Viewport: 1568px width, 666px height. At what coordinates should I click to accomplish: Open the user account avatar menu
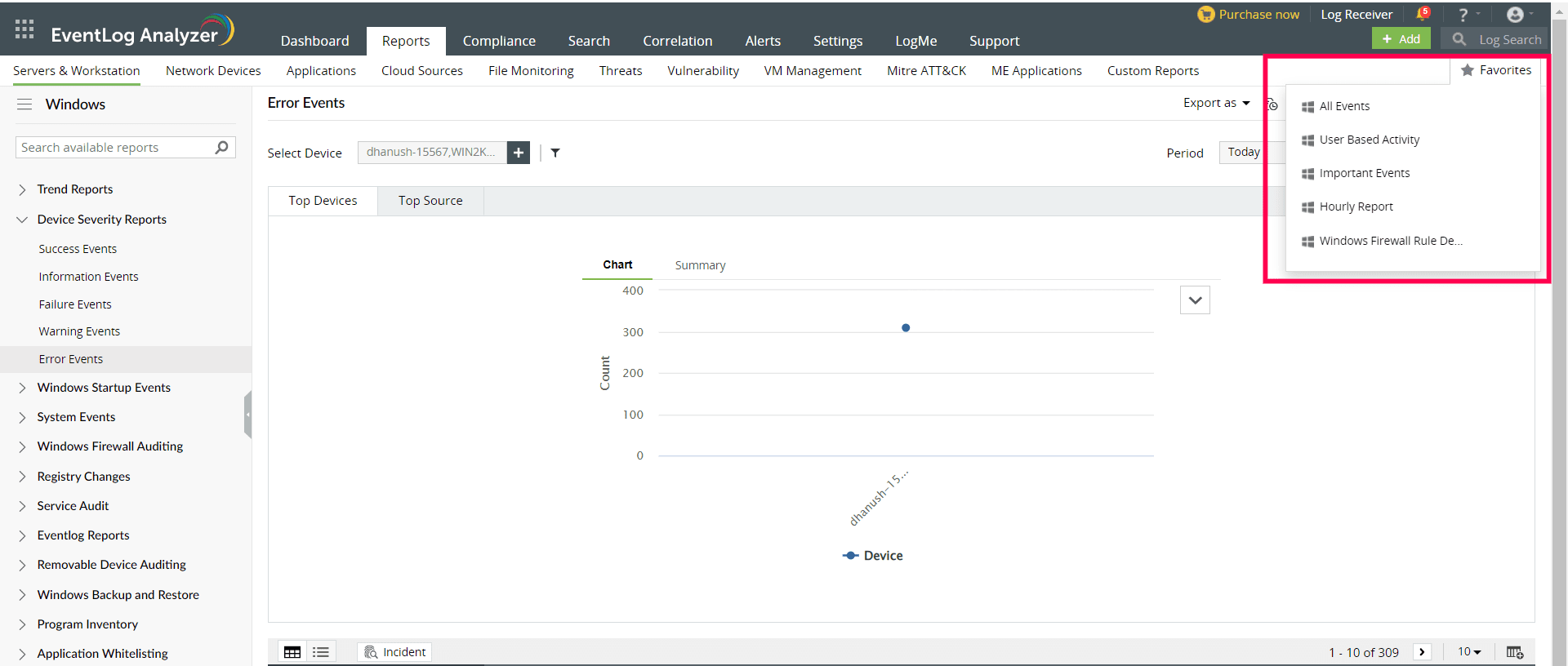[x=1515, y=15]
